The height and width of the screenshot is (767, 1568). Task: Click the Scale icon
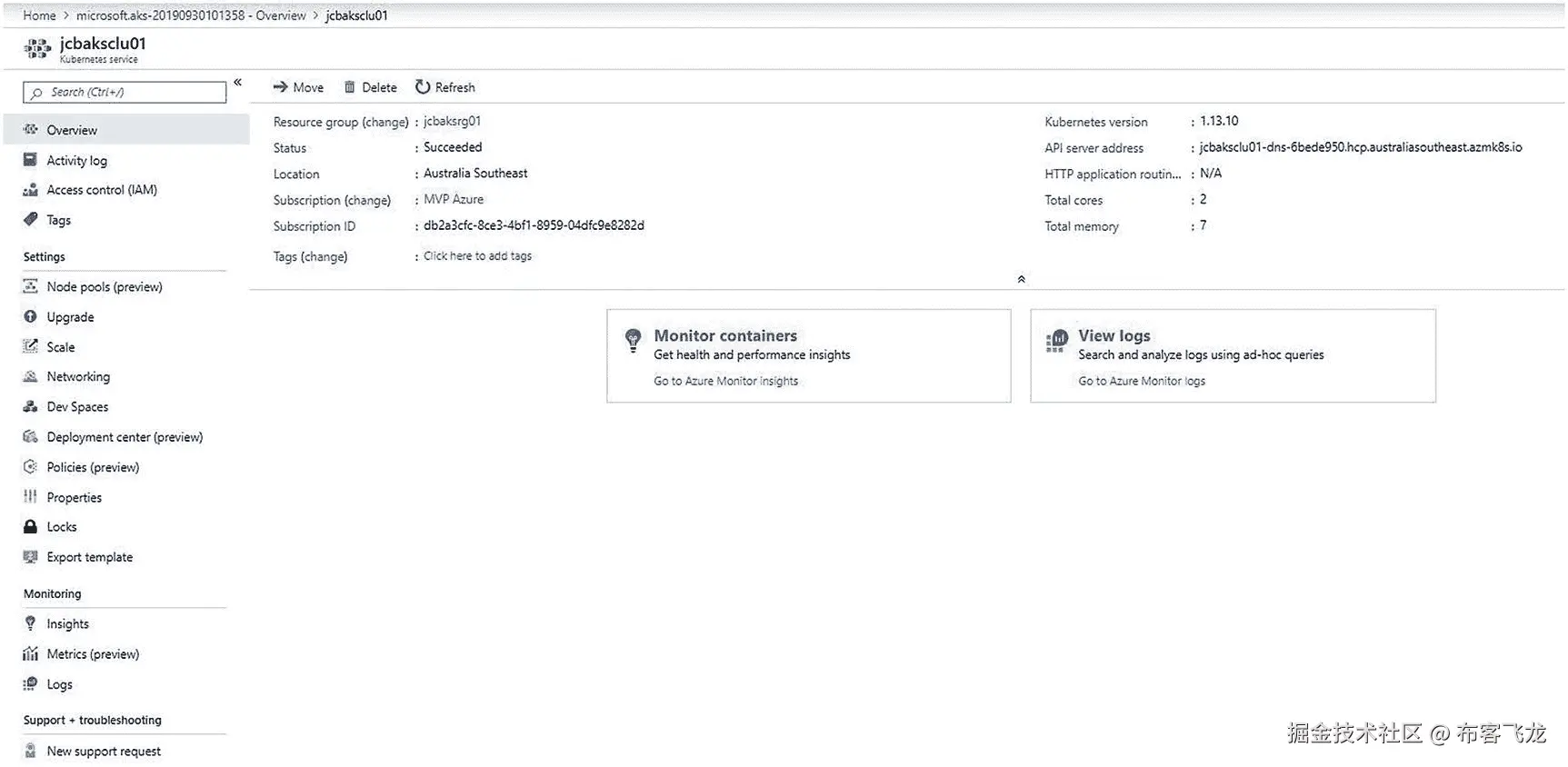[30, 346]
